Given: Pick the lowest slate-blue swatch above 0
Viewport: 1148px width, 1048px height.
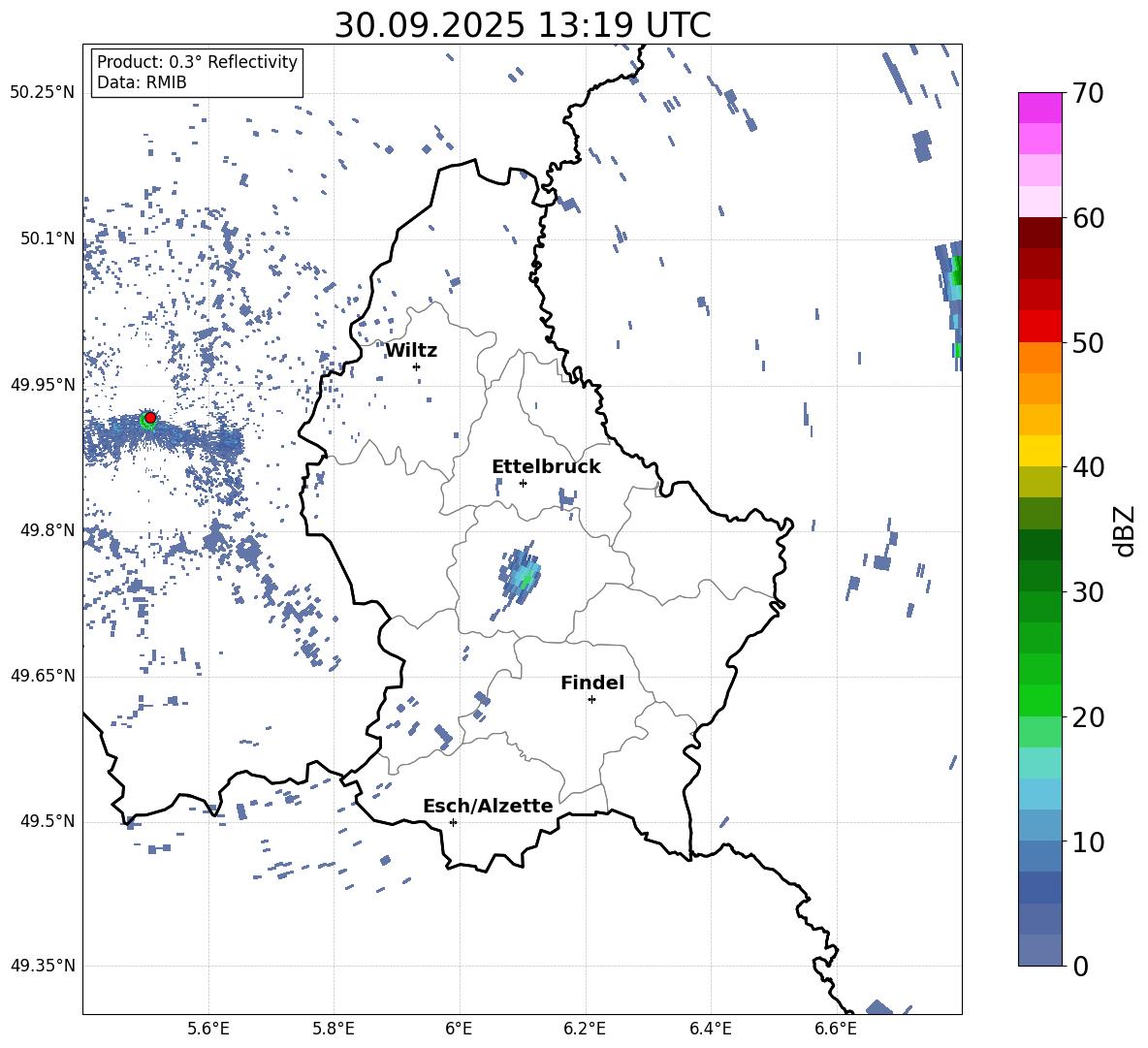Looking at the screenshot, I should (1039, 950).
